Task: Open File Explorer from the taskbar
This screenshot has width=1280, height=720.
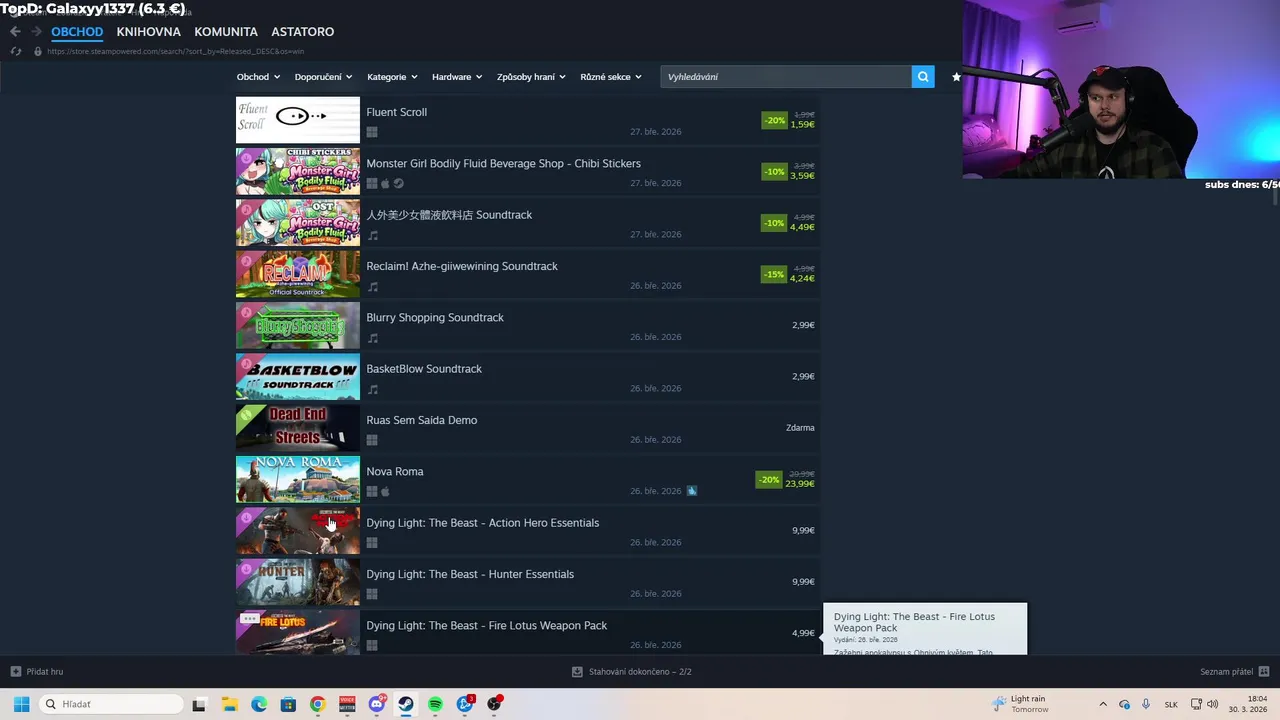Action: pos(229,704)
